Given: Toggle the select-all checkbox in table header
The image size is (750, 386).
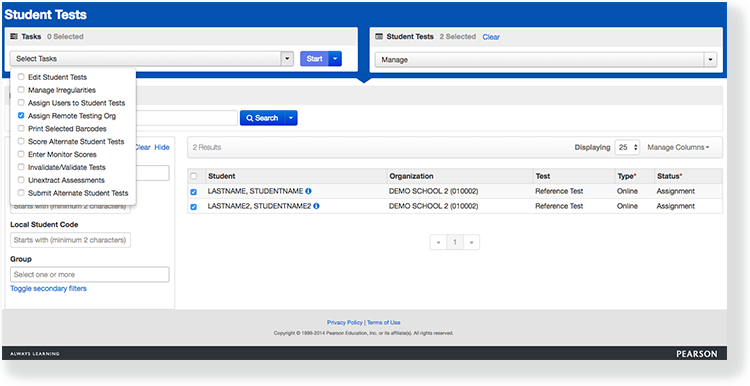Looking at the screenshot, I should (x=194, y=176).
